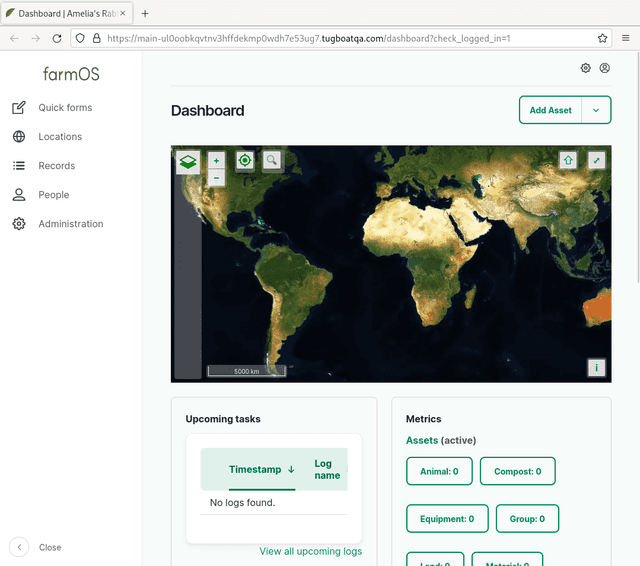Sort by Timestamp column header
640x566 pixels.
pyautogui.click(x=262, y=469)
